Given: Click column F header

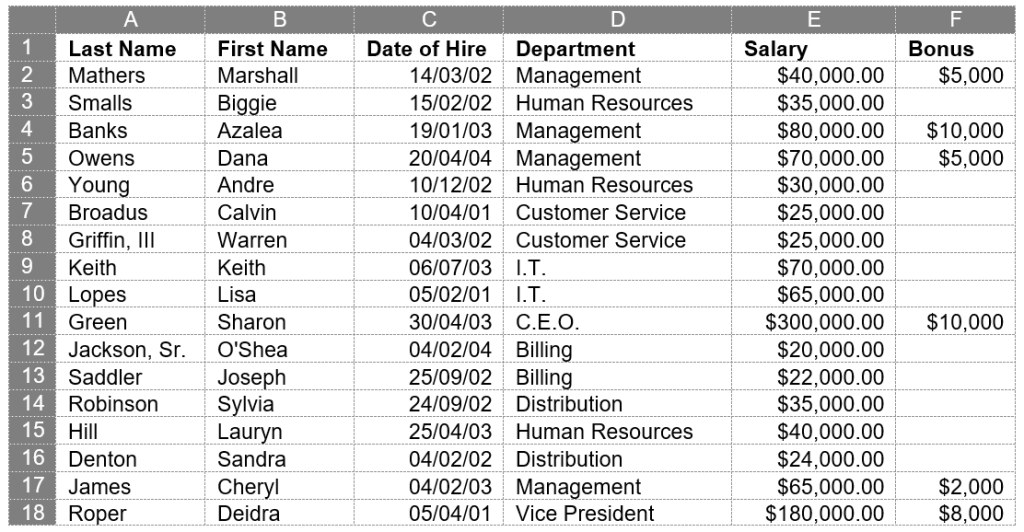Looking at the screenshot, I should tap(954, 19).
